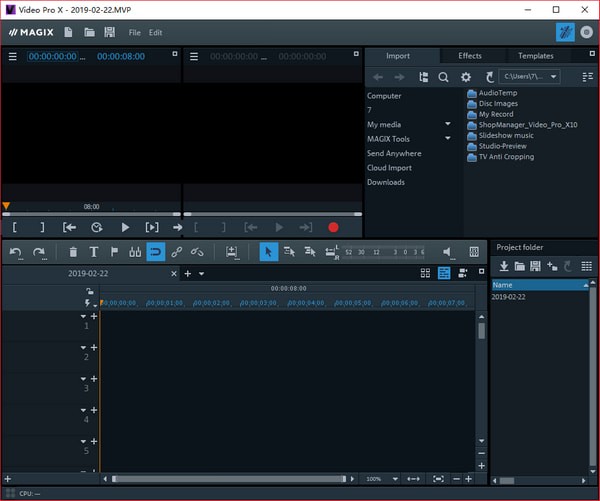Toggle the timeline track lock icon
The width and height of the screenshot is (600, 501).
(x=90, y=292)
